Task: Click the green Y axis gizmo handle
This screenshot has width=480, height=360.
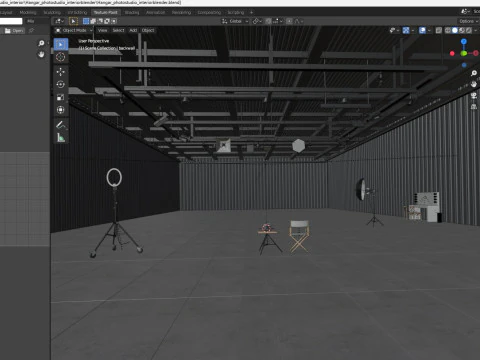Action: (464, 53)
